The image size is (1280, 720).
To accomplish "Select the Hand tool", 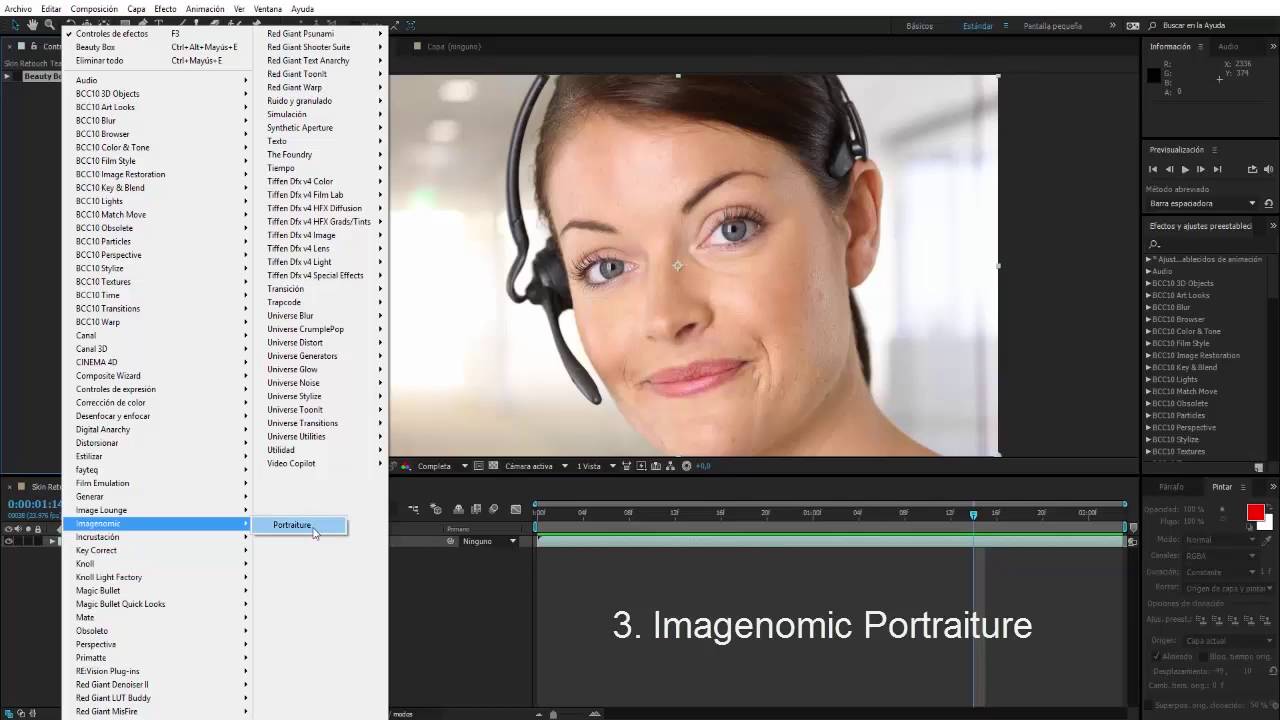I will click(x=33, y=24).
